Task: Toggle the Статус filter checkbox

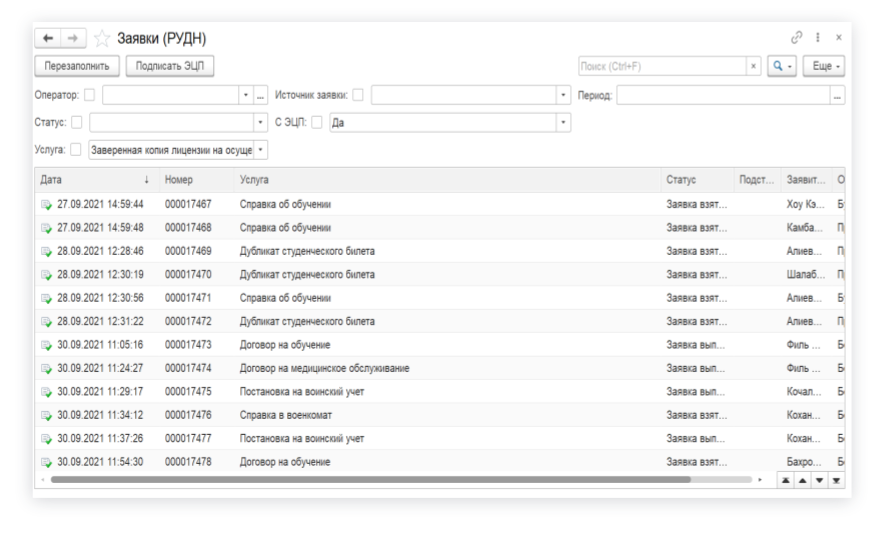Action: click(77, 122)
